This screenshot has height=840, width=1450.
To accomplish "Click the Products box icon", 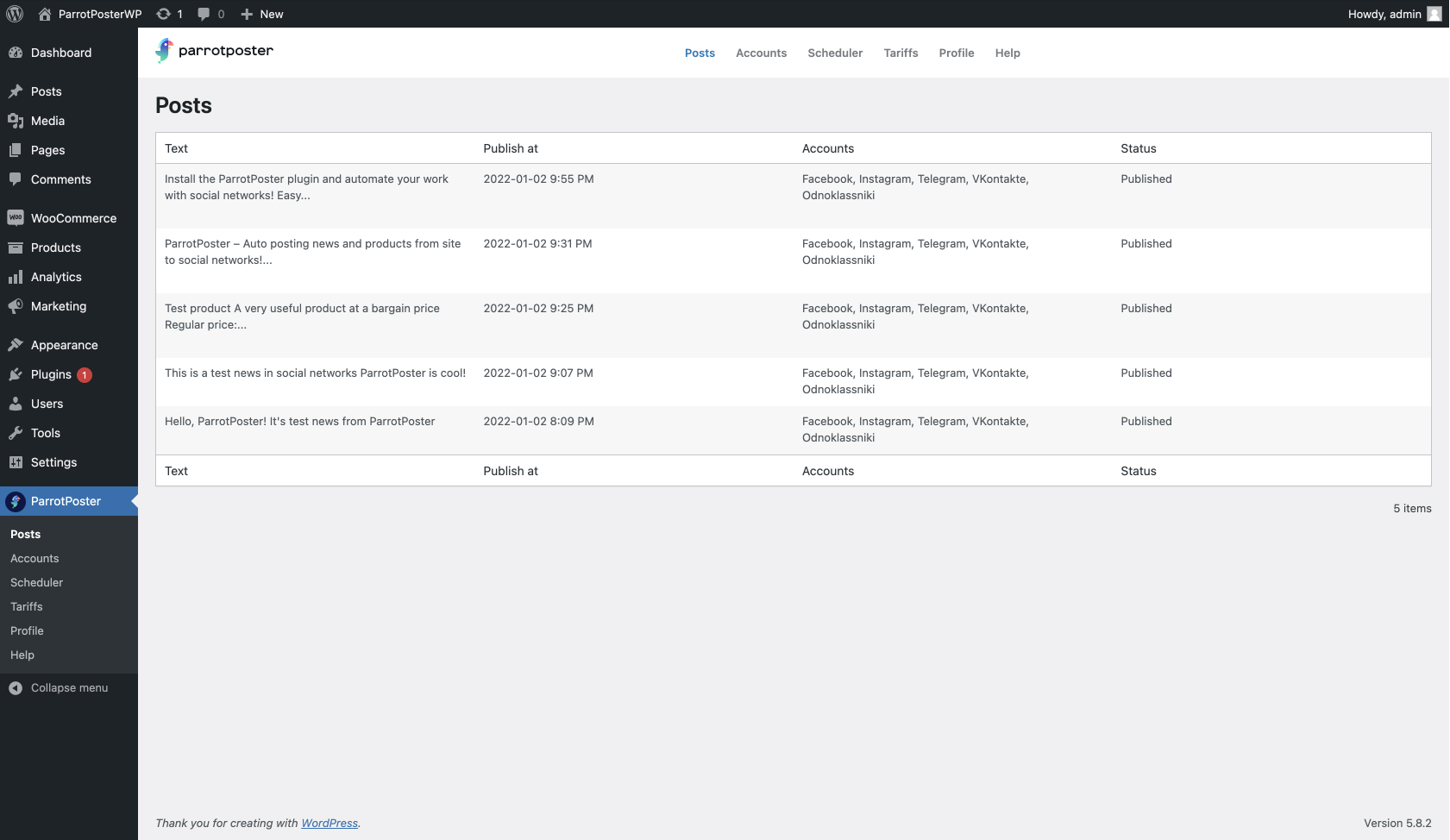I will (16, 248).
